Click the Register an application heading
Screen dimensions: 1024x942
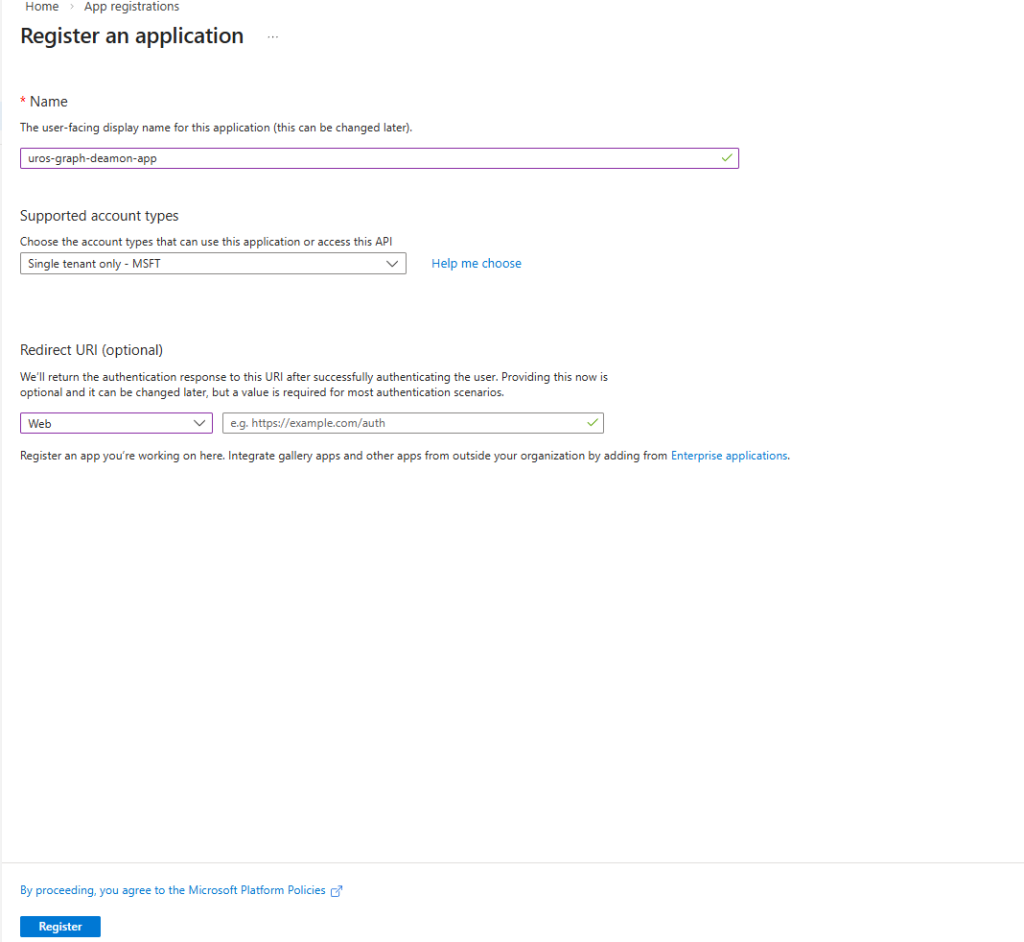(x=132, y=36)
